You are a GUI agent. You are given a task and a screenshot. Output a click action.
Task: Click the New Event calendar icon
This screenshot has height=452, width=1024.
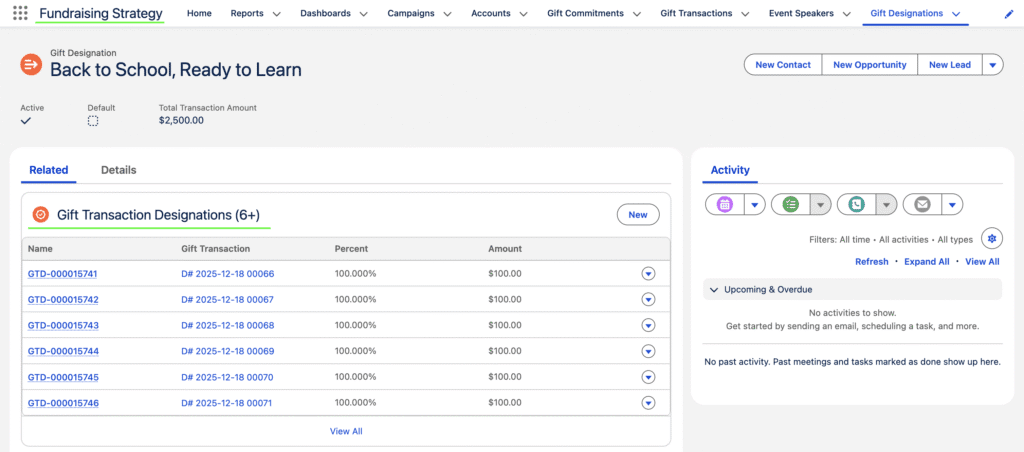tap(725, 204)
